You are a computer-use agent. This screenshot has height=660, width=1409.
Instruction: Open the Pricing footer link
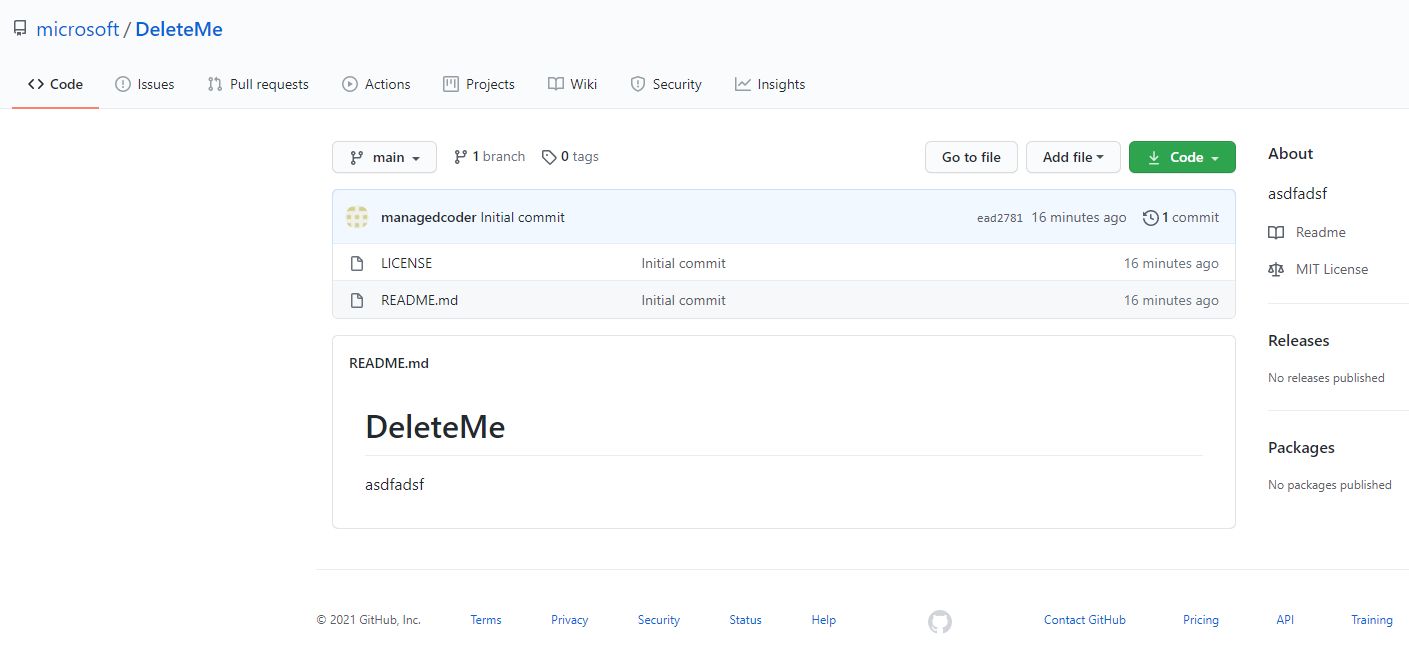pyautogui.click(x=1201, y=620)
